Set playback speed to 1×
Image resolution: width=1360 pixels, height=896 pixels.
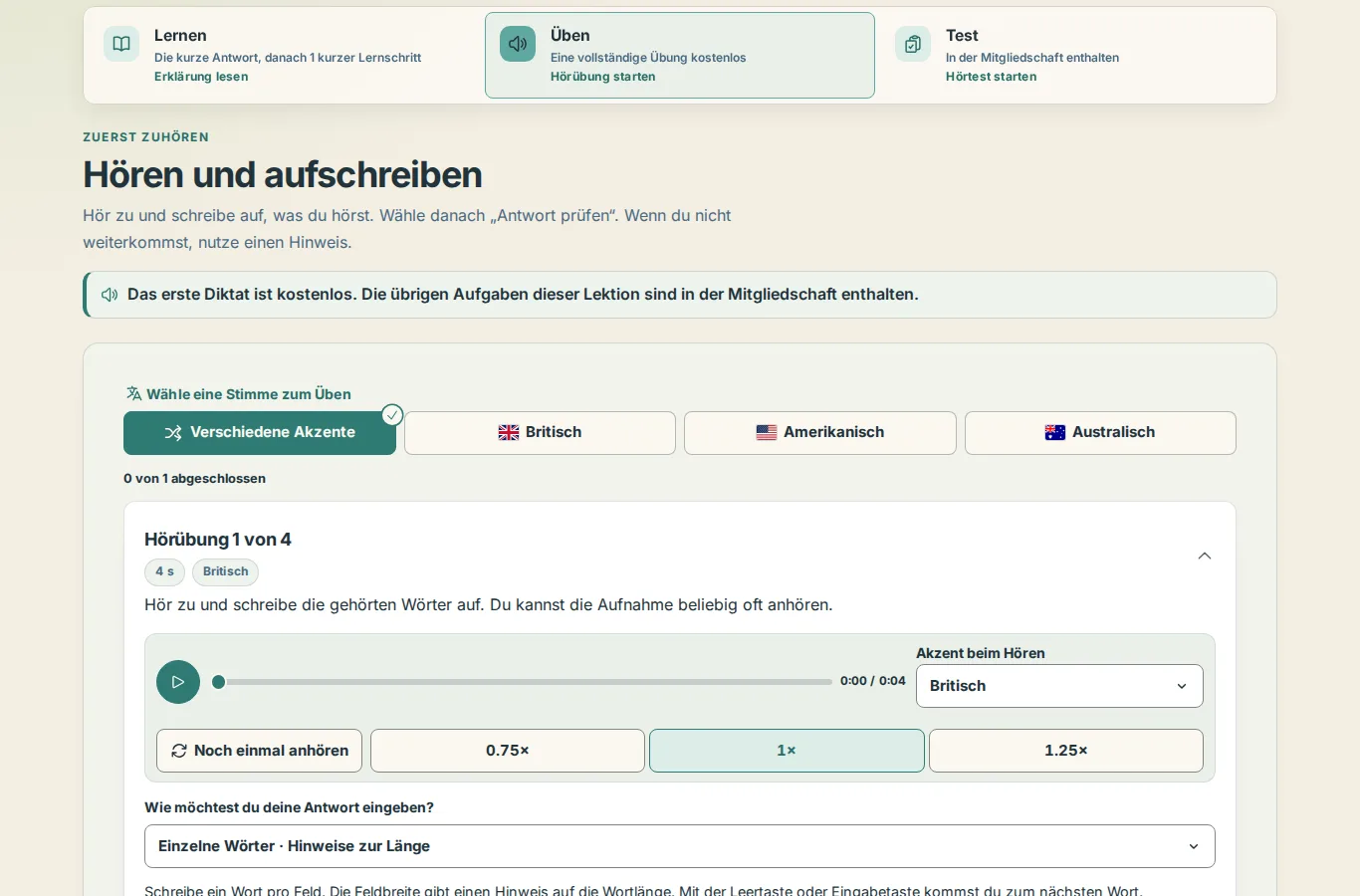[787, 751]
